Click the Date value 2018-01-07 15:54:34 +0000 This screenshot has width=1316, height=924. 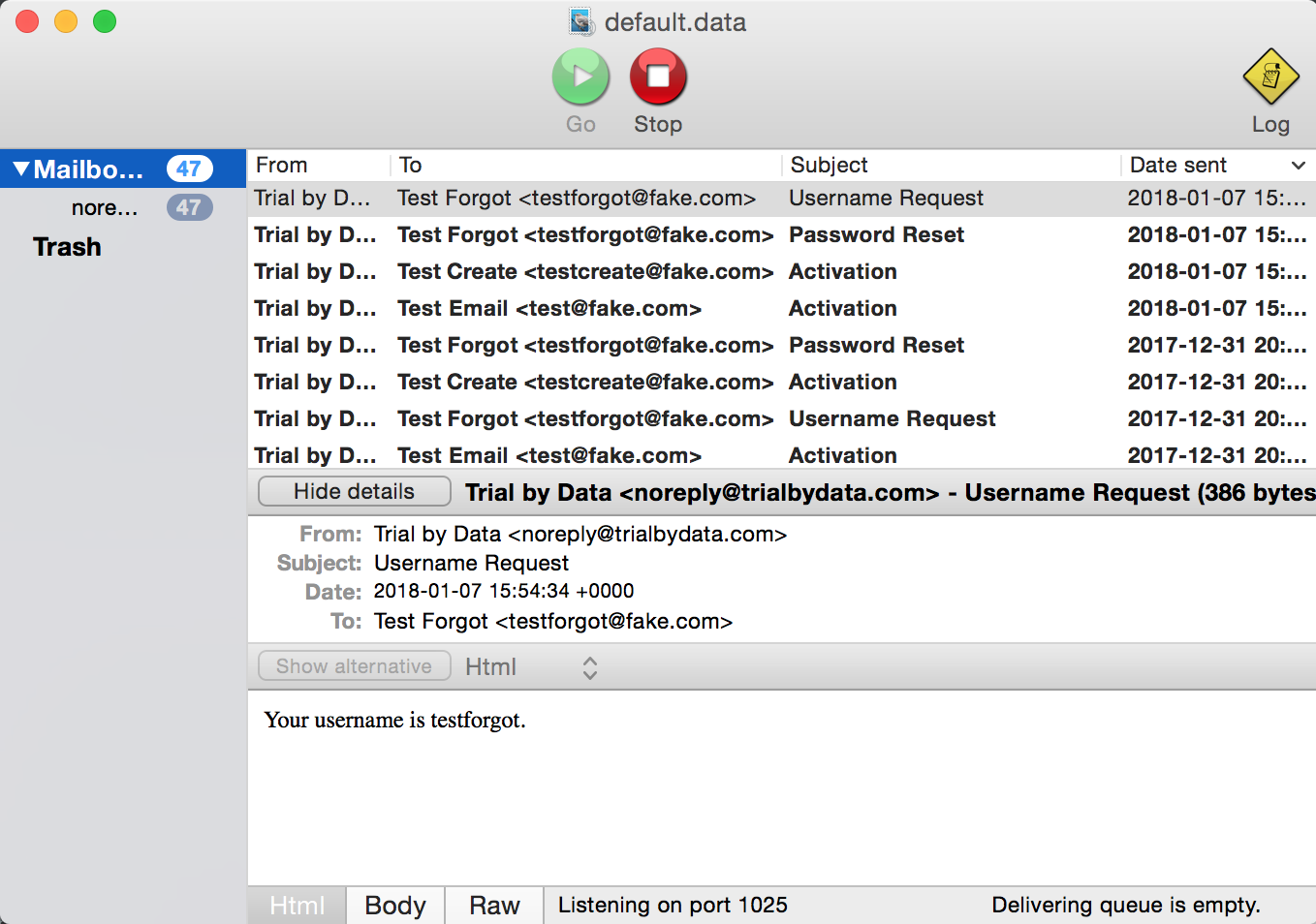click(504, 592)
